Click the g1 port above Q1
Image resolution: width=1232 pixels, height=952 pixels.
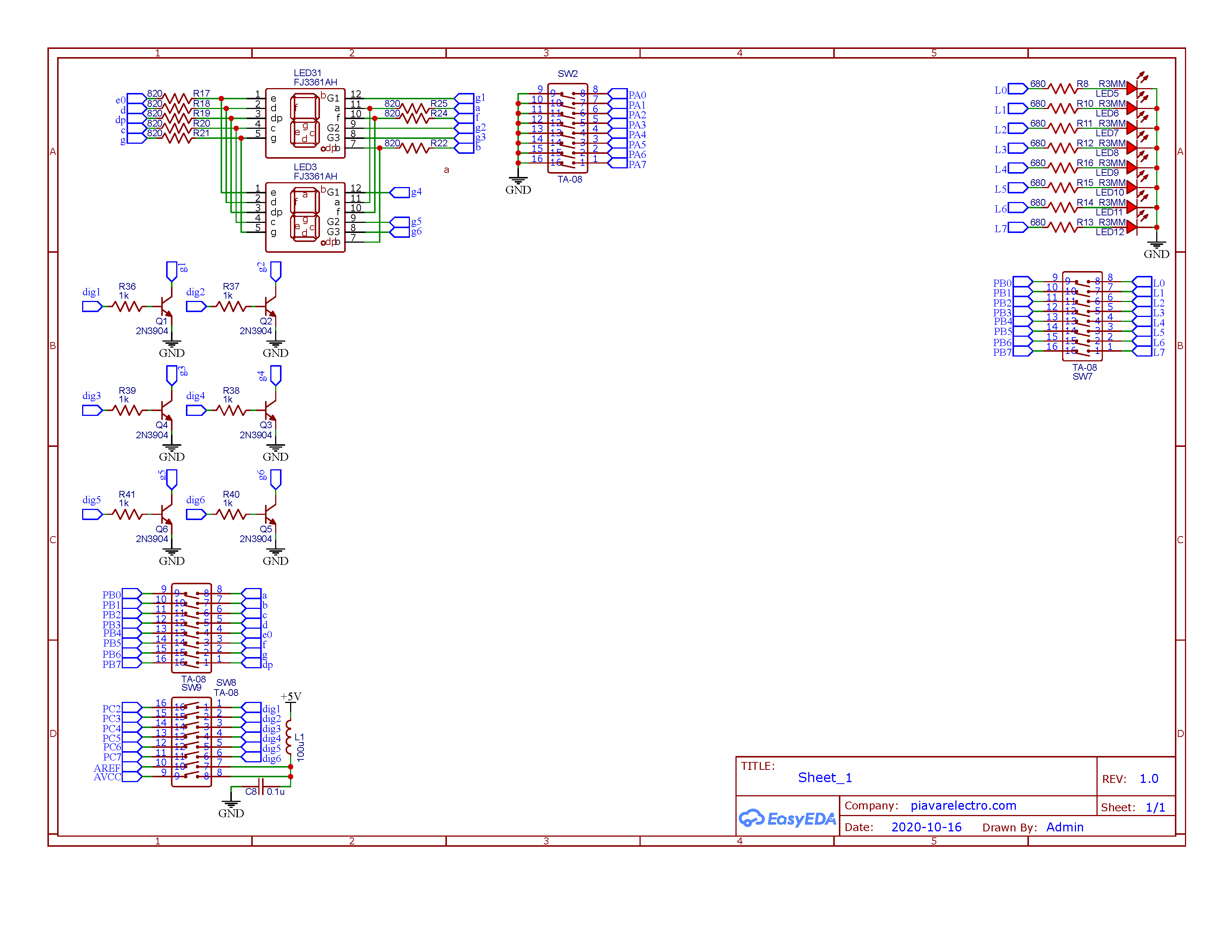(172, 271)
